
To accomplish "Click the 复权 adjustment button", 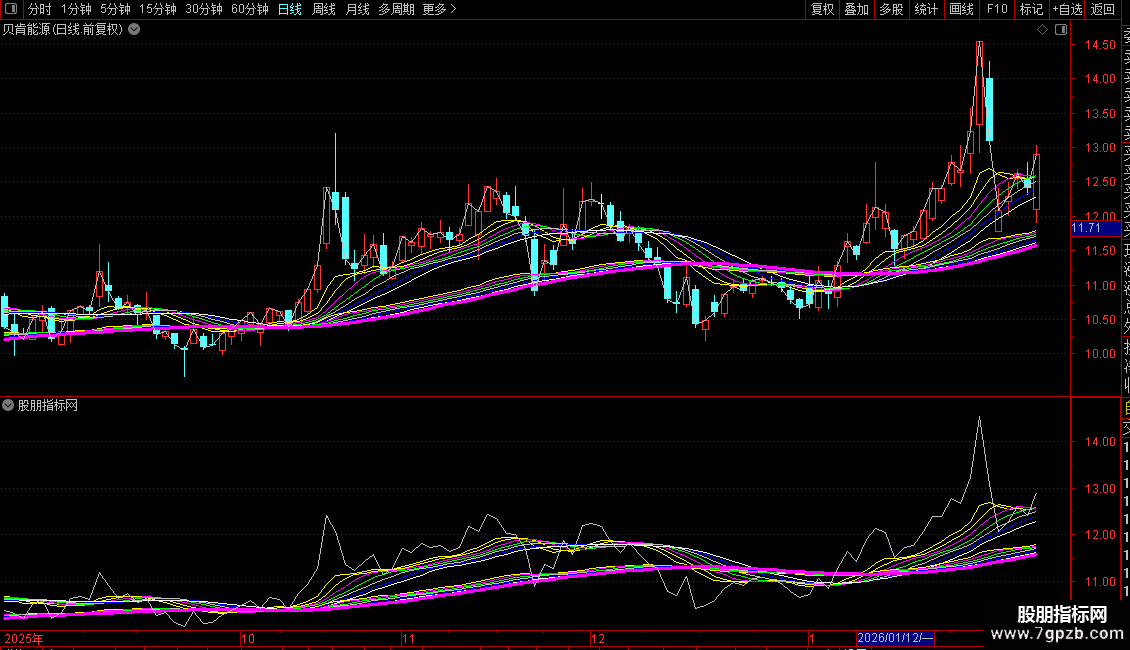I will [822, 9].
